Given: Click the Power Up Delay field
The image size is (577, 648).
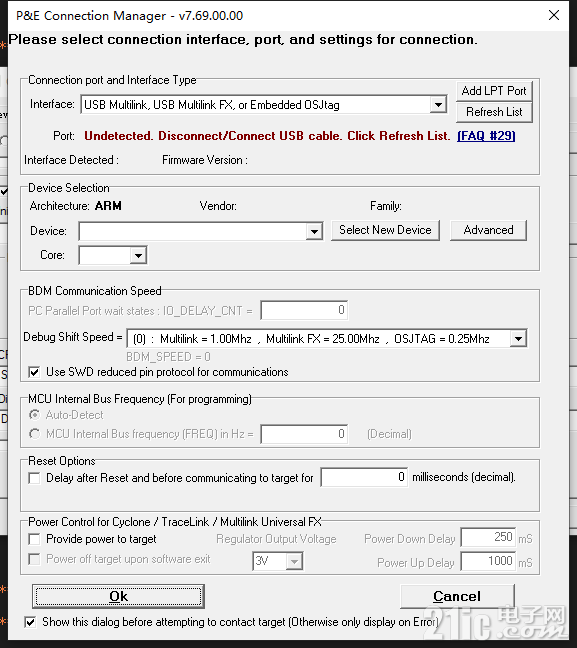Looking at the screenshot, I should (488, 562).
